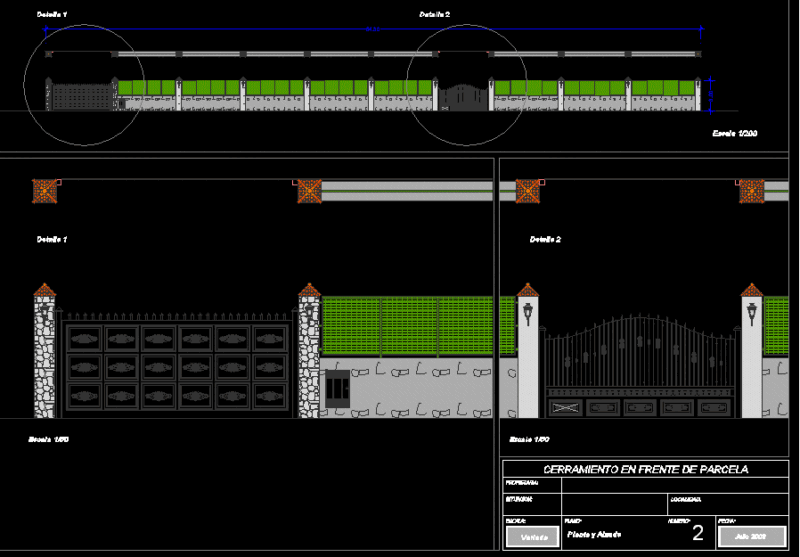Click the 'Planta y Alzado' plan name

(594, 535)
